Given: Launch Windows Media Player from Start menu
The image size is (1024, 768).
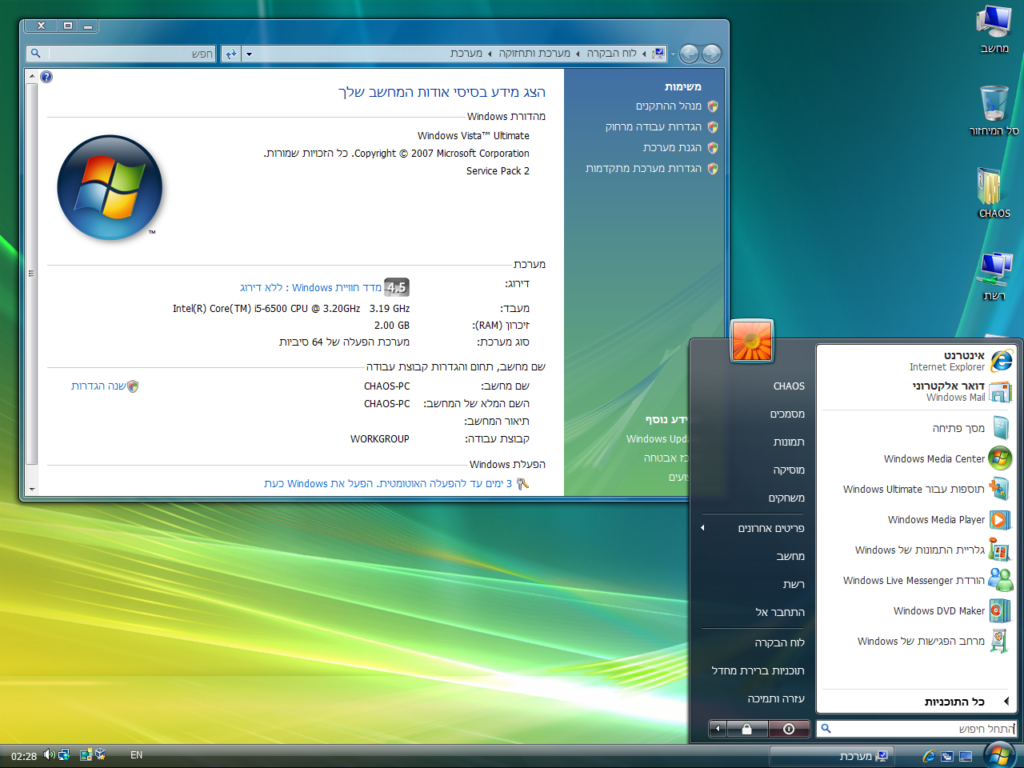Looking at the screenshot, I should coord(916,519).
